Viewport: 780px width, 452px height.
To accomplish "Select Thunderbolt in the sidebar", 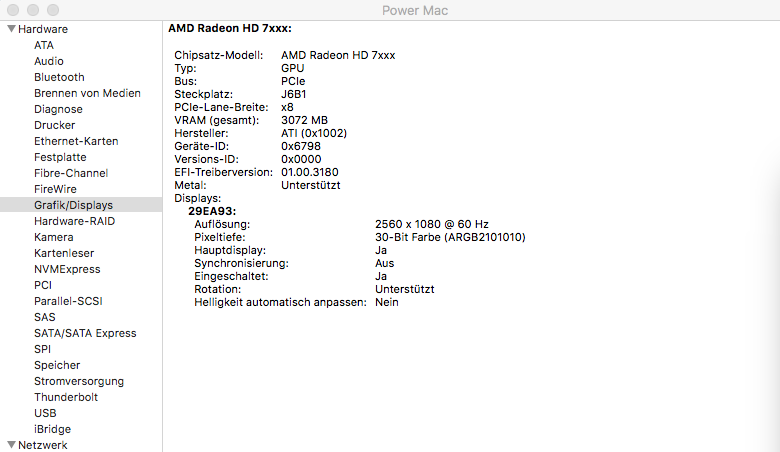I will 66,397.
